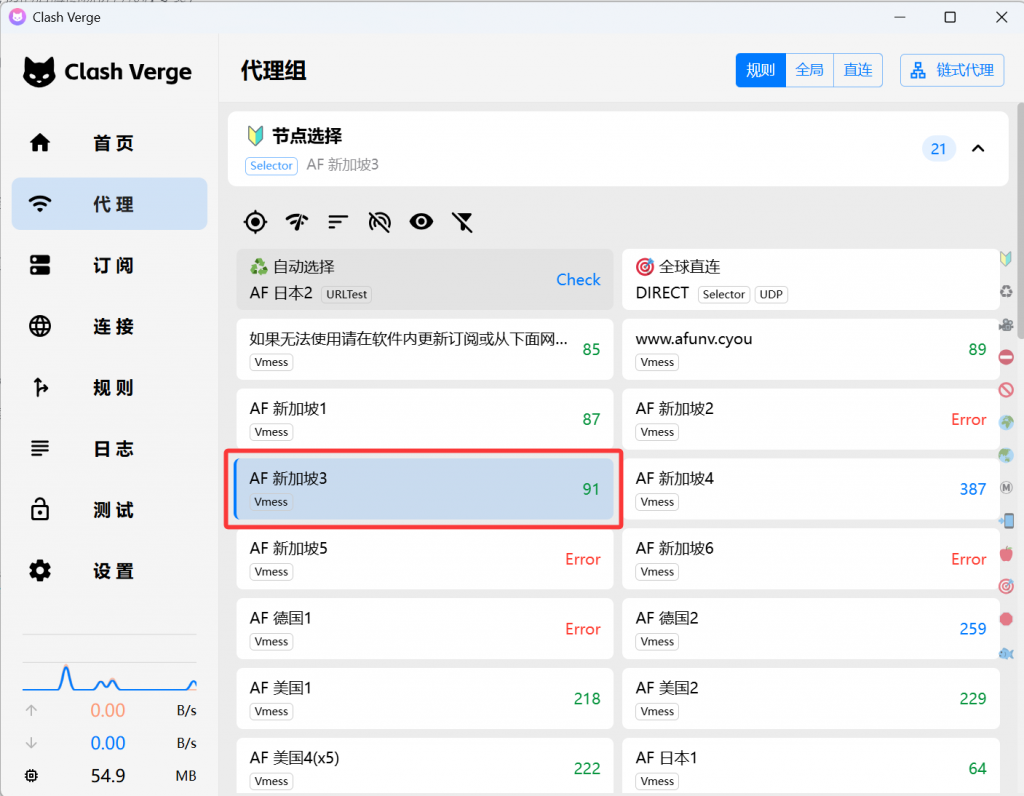Viewport: 1024px width, 796px height.
Task: Select the 代理 proxy sidebar item
Action: [x=110, y=204]
